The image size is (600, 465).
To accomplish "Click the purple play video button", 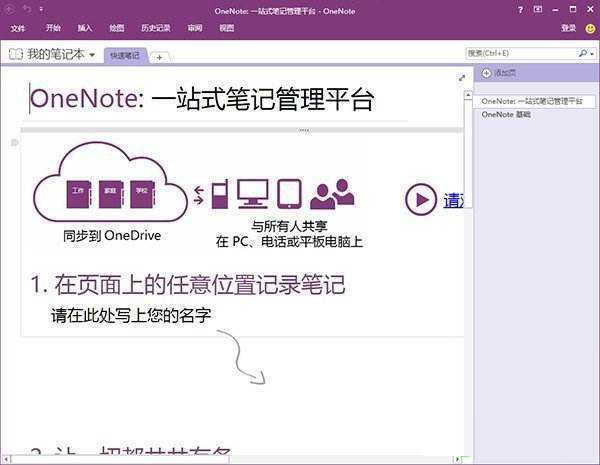I will tap(421, 199).
